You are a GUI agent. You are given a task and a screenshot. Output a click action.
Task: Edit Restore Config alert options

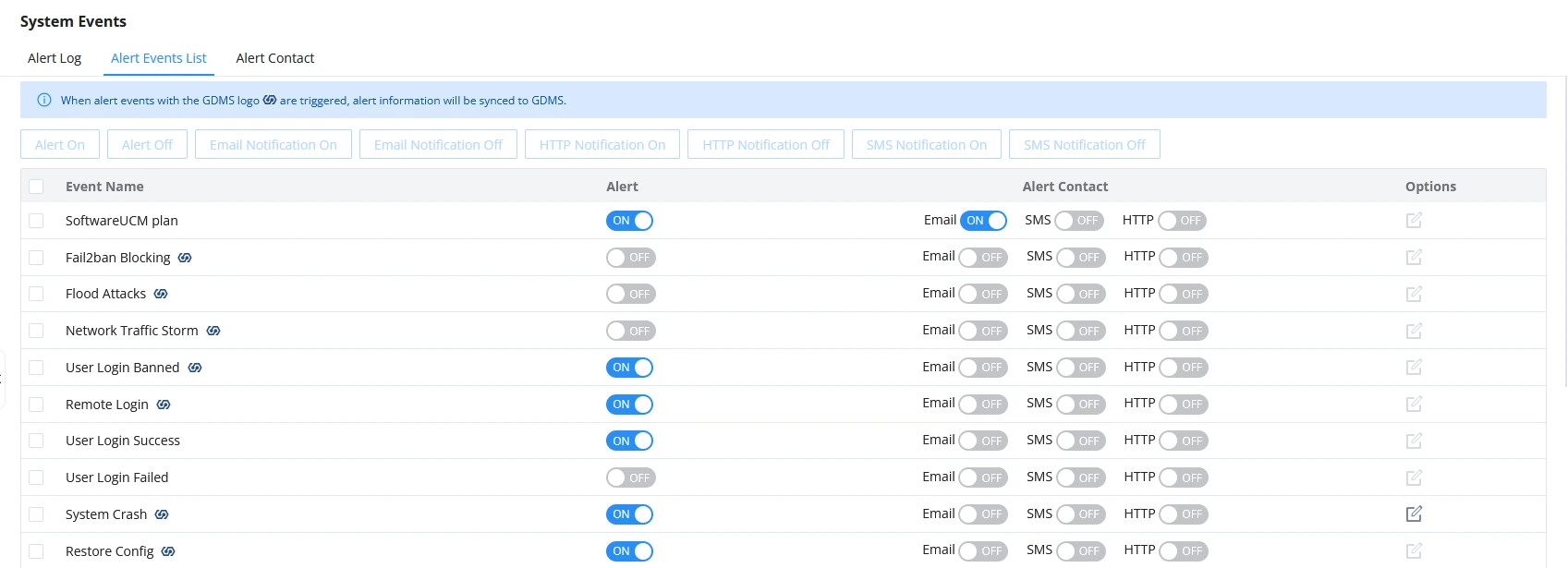tap(1414, 550)
